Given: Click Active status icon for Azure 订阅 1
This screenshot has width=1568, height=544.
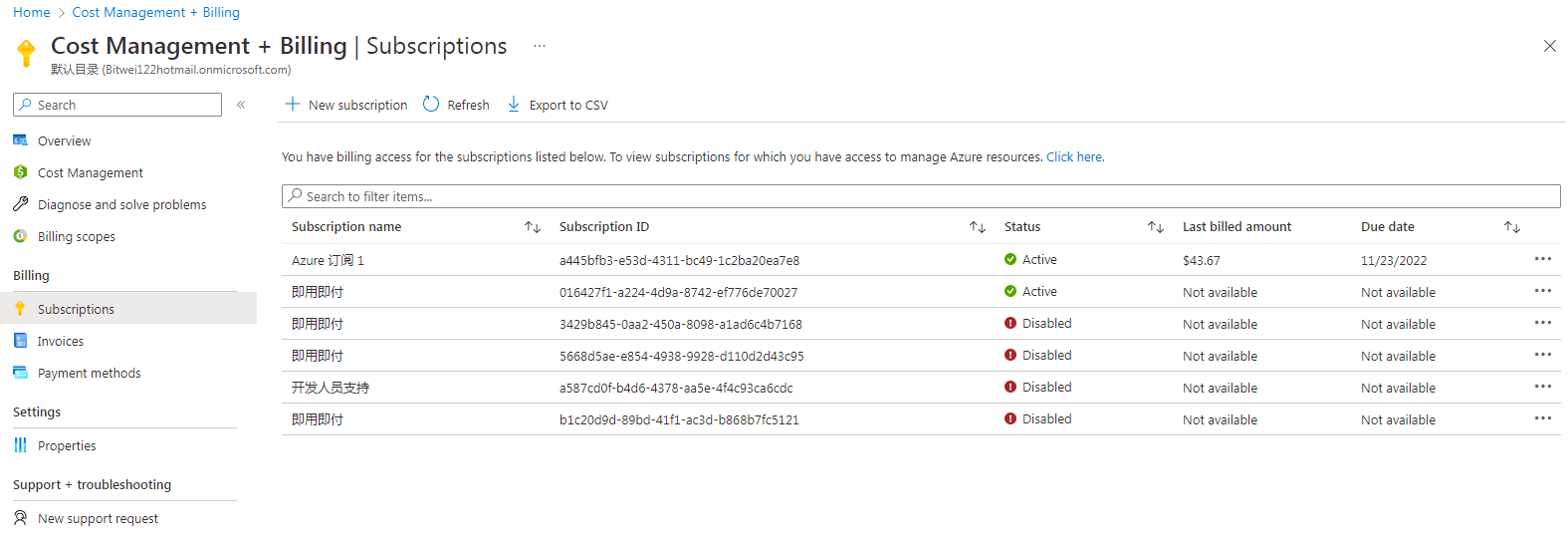Looking at the screenshot, I should tap(1010, 259).
